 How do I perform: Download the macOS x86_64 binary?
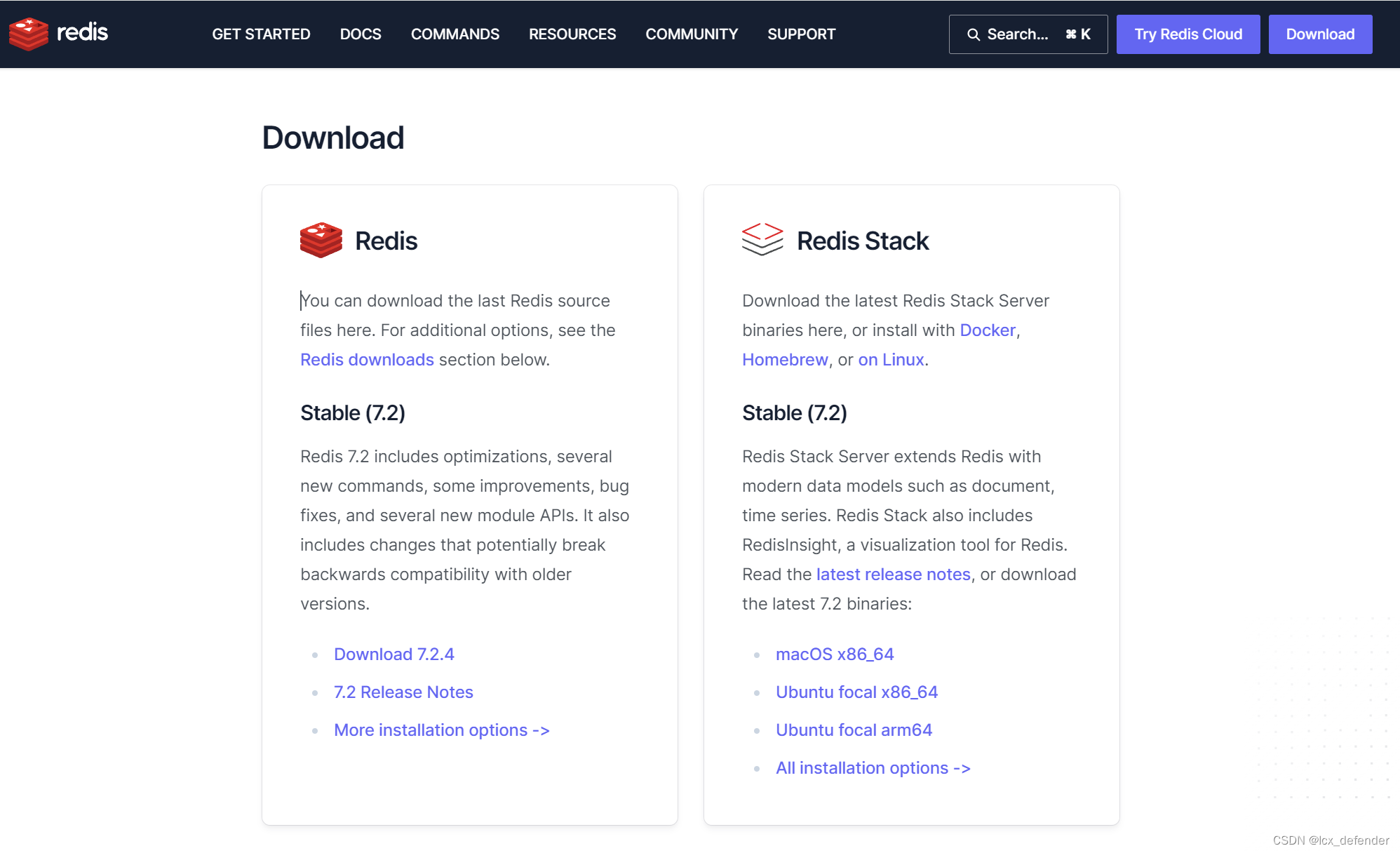(834, 654)
